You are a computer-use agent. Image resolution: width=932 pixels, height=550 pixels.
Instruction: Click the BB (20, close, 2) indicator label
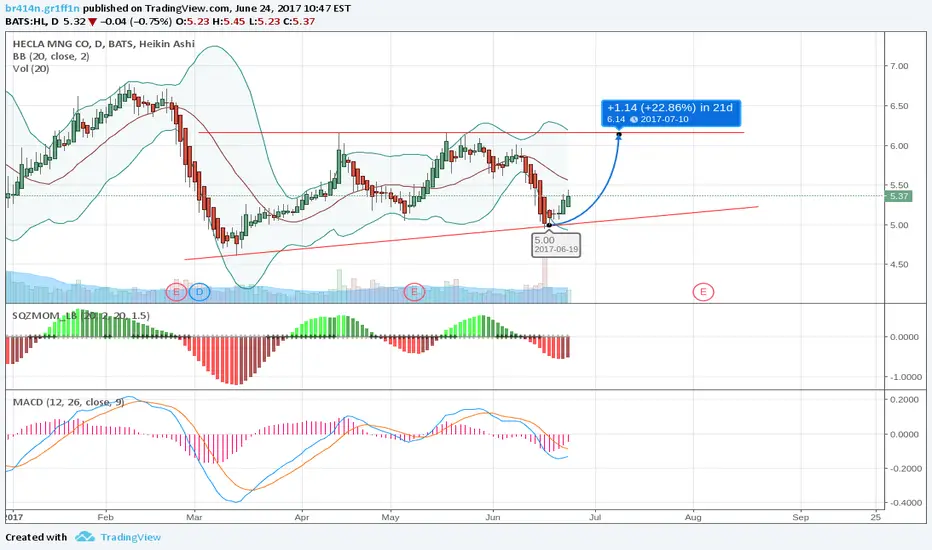click(51, 56)
